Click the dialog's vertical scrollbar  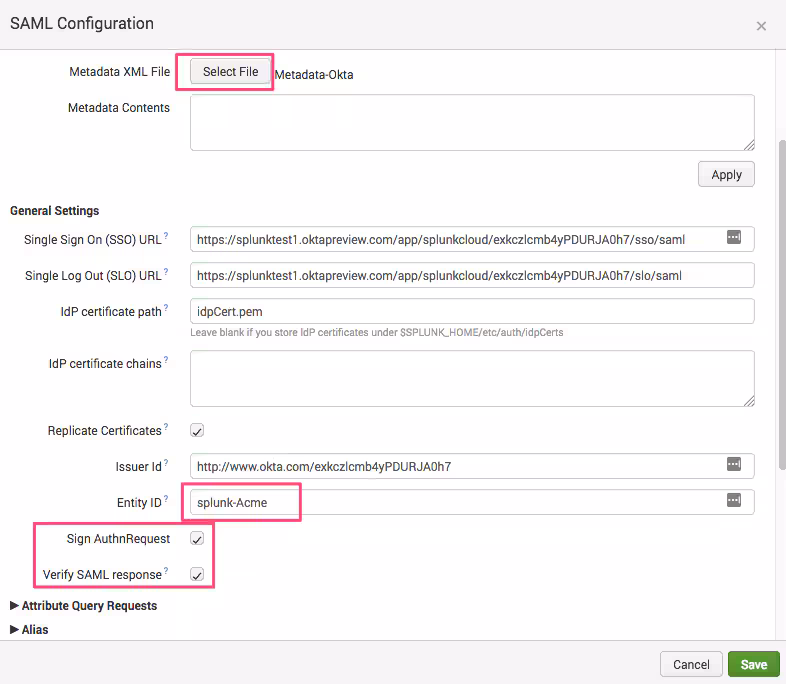781,300
